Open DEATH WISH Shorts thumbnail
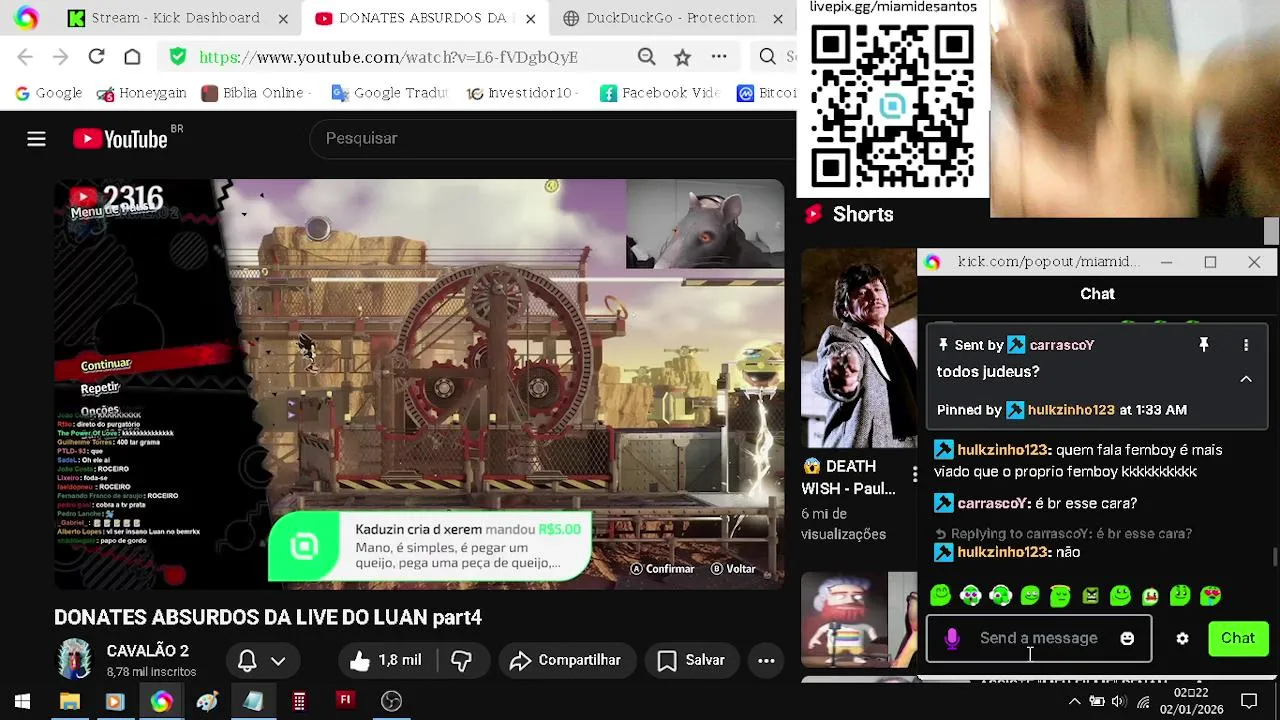Screen dimensions: 1280x720 (x=859, y=348)
